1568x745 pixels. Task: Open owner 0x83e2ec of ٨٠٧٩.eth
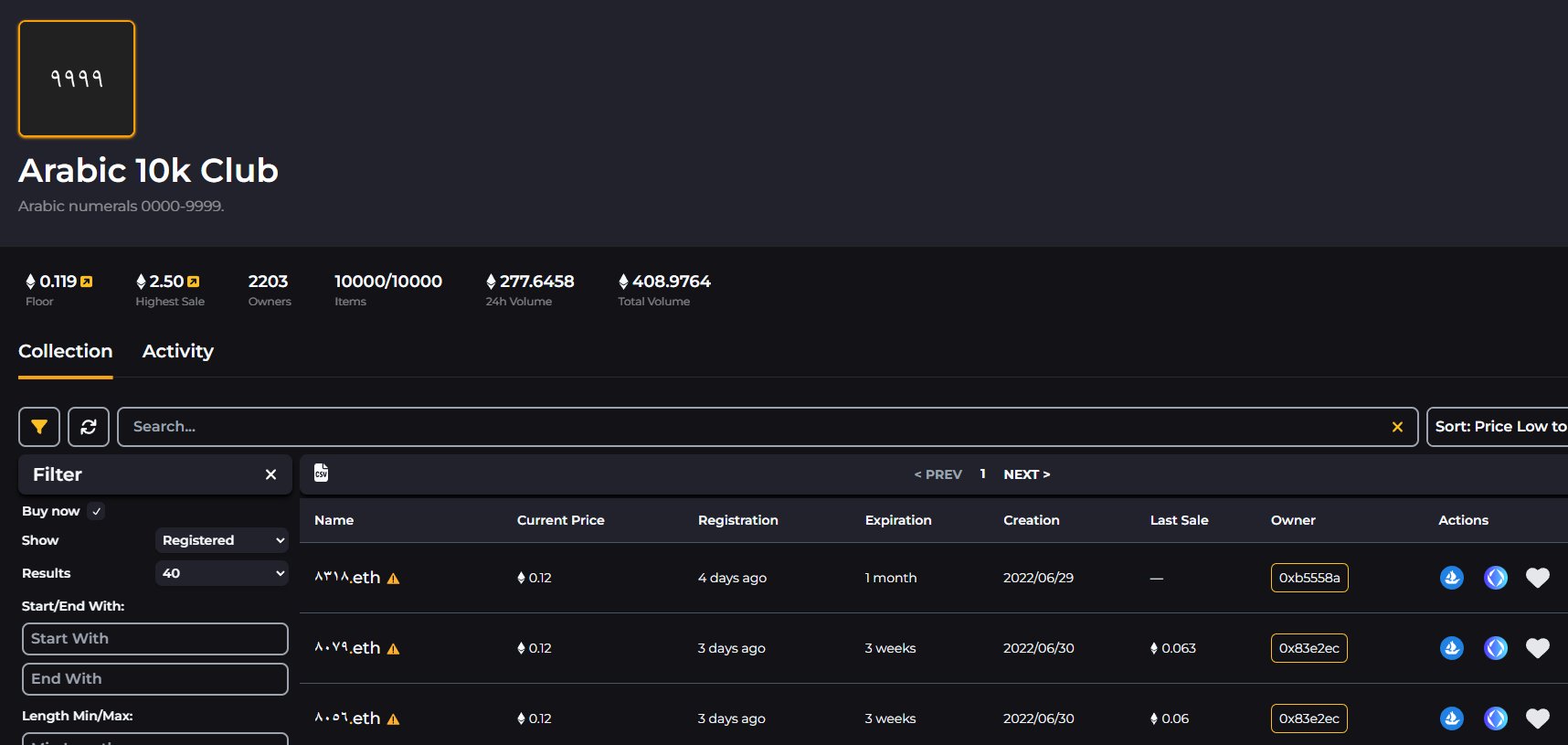click(x=1309, y=648)
